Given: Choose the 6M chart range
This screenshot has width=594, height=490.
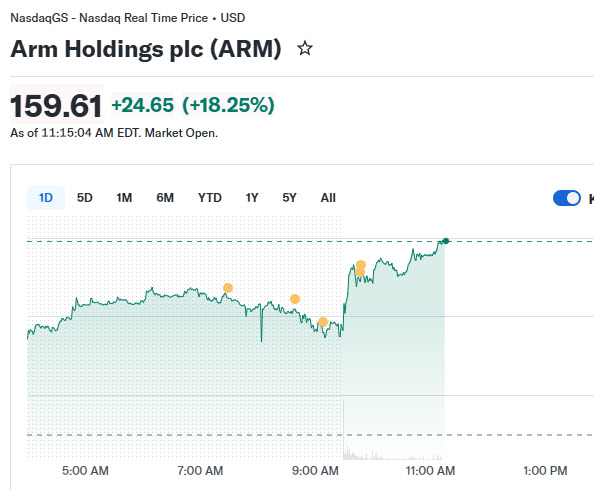Looking at the screenshot, I should click(x=165, y=198).
